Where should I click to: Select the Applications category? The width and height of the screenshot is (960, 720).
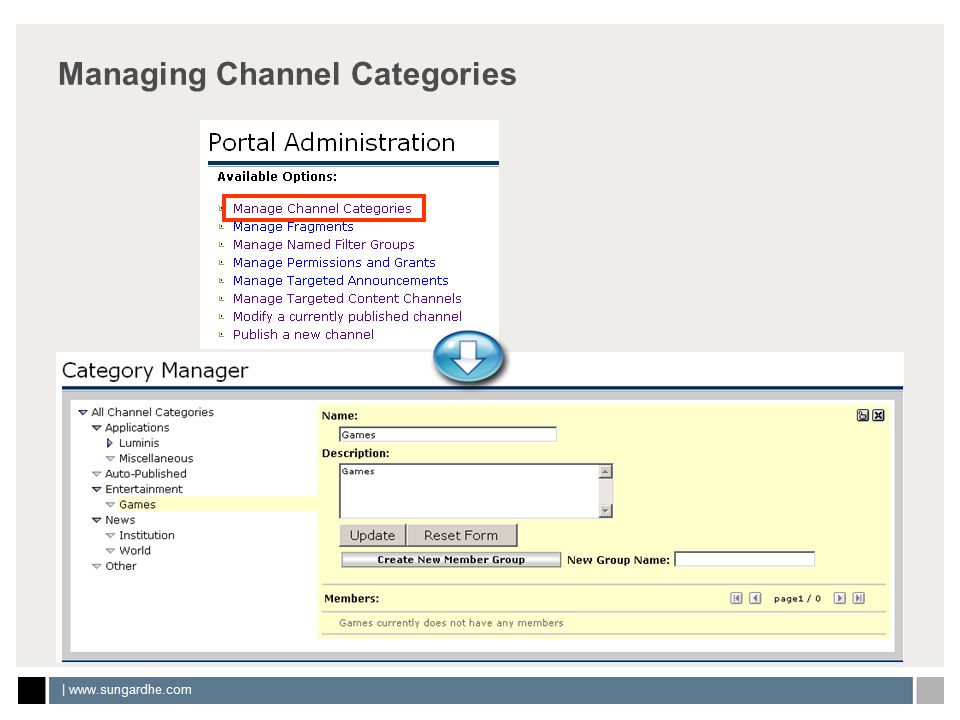[137, 427]
